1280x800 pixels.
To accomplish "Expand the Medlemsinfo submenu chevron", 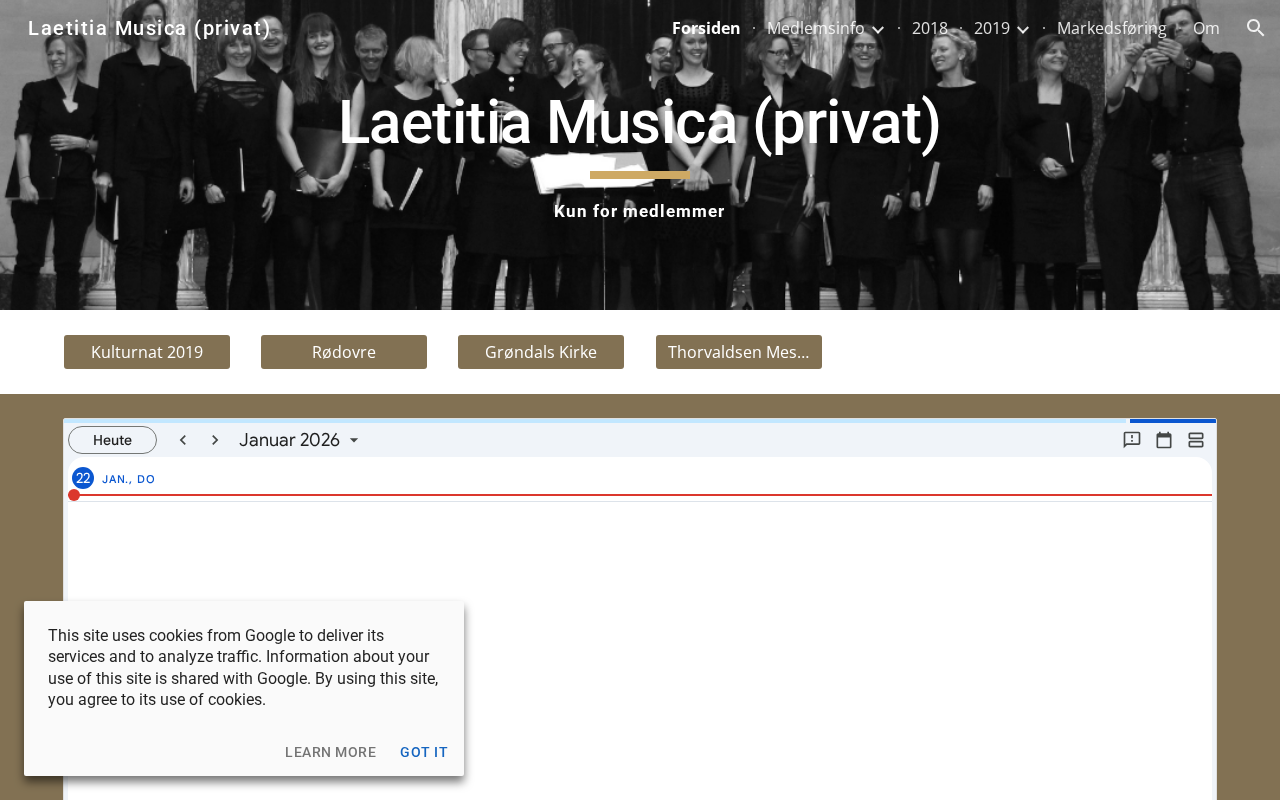I will tap(877, 29).
